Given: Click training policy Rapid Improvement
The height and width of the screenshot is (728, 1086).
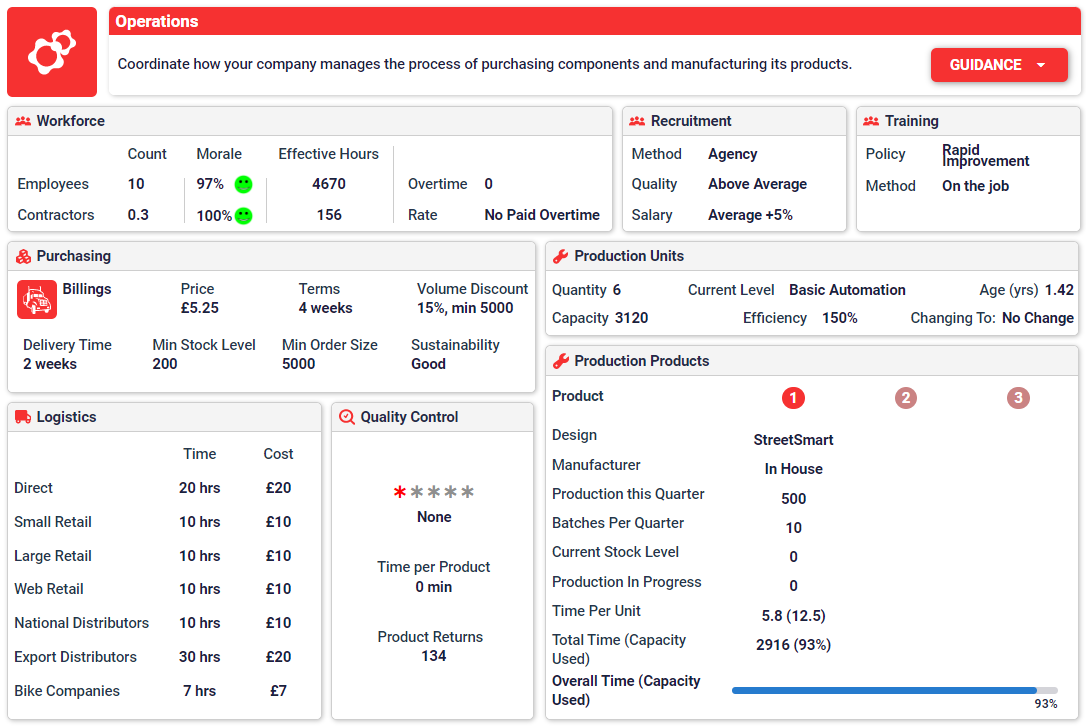Looking at the screenshot, I should 986,155.
